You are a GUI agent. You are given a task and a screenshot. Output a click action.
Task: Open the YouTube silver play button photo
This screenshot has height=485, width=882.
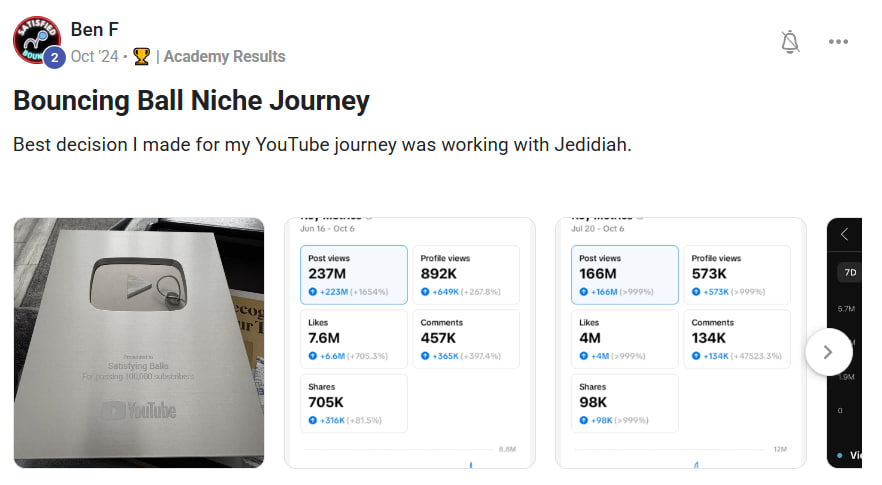pyautogui.click(x=139, y=343)
